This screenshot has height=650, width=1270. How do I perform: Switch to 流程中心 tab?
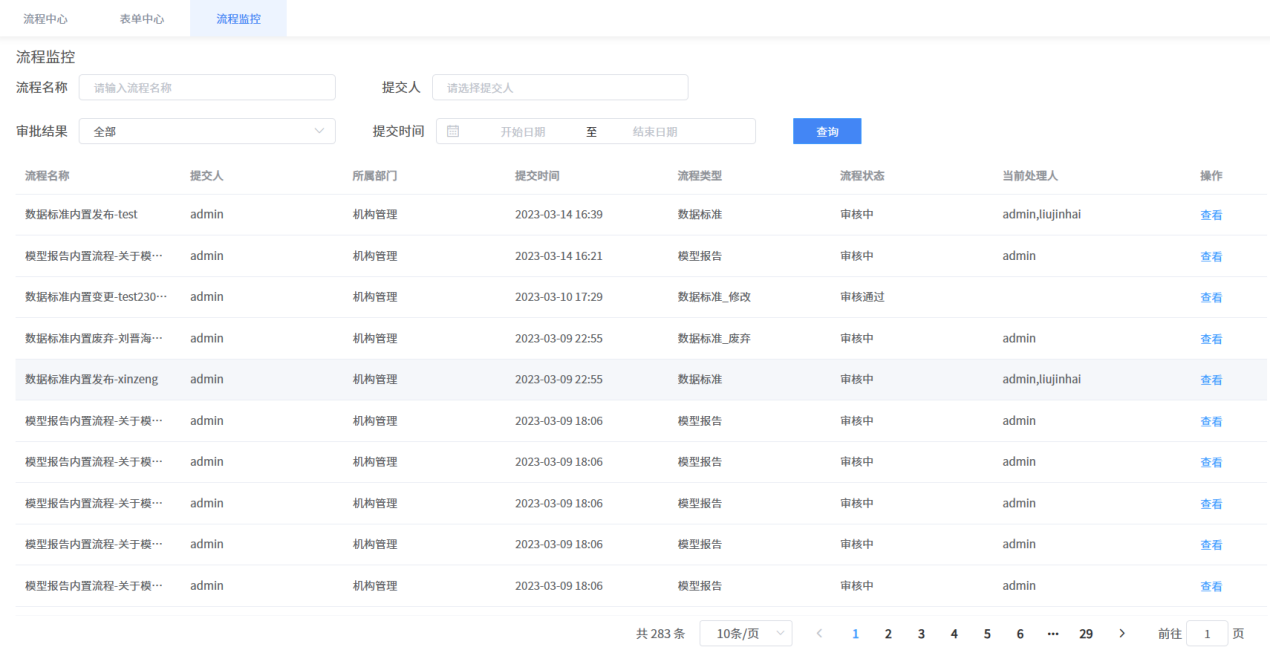(45, 19)
